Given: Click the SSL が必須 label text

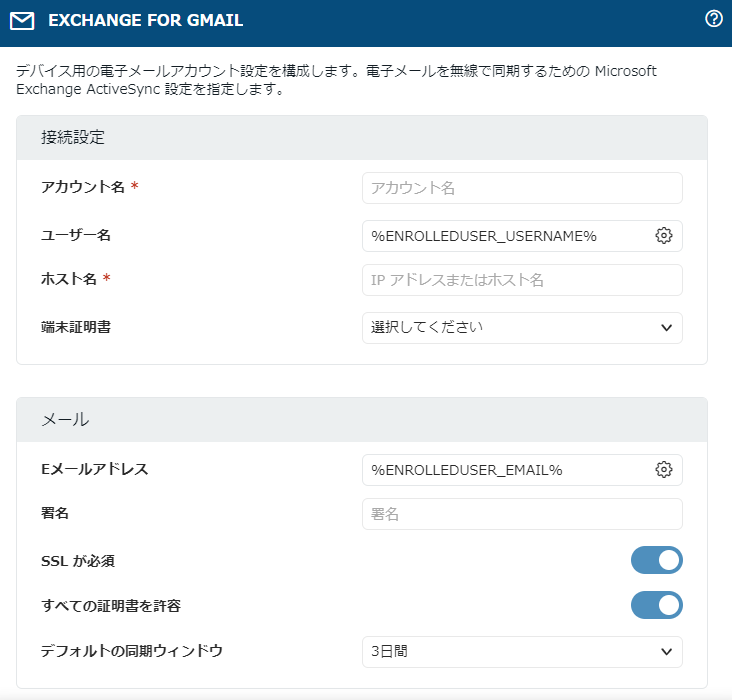Looking at the screenshot, I should pos(78,560).
